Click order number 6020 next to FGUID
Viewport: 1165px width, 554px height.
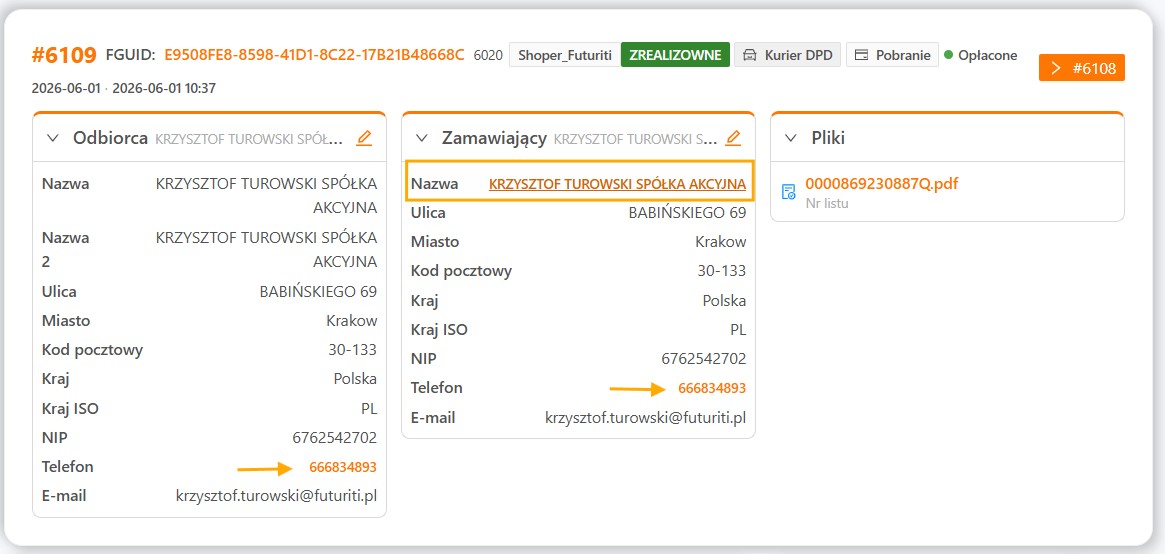click(488, 55)
